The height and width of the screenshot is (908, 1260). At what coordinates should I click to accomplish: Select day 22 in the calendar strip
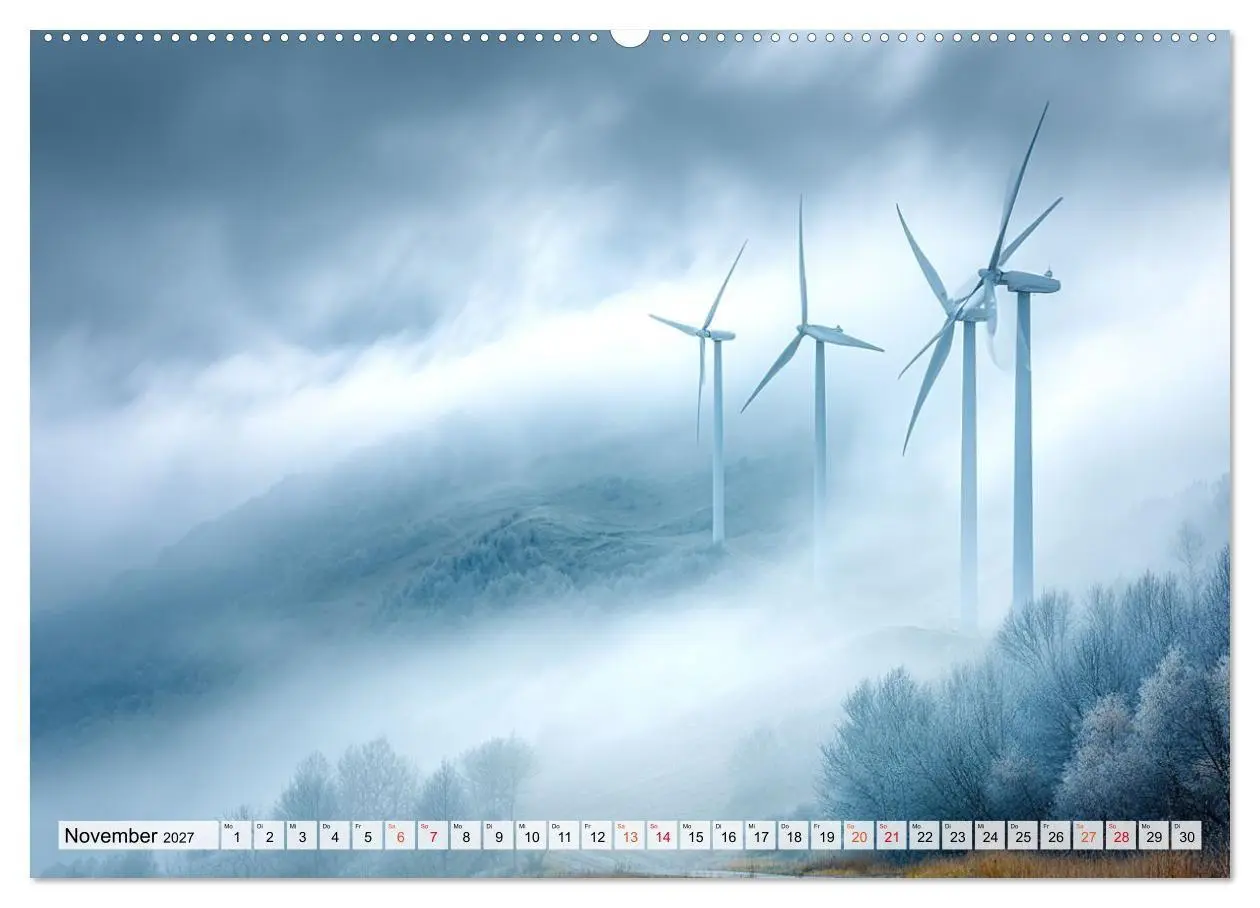[x=925, y=836]
